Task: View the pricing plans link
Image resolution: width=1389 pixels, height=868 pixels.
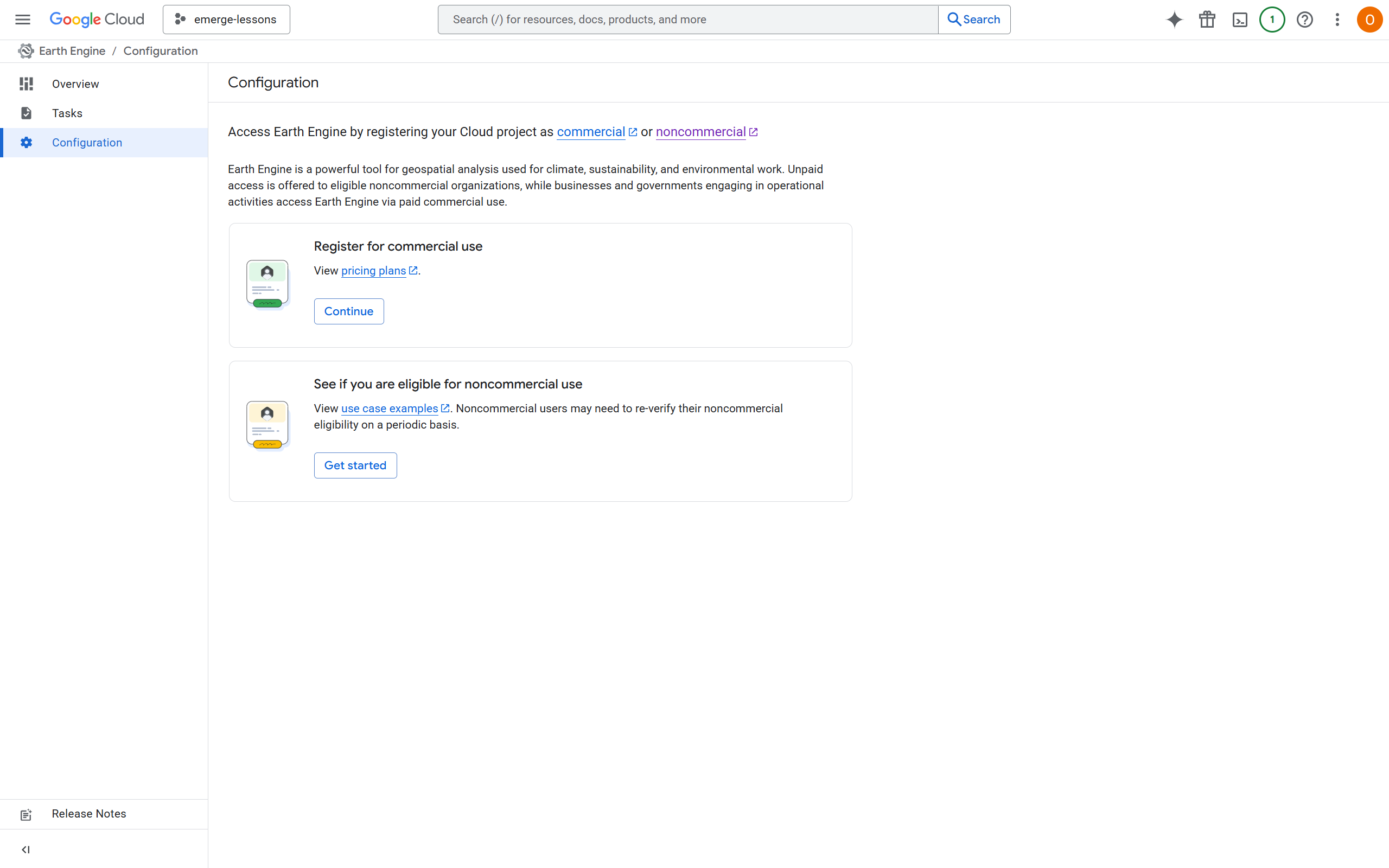Action: tap(374, 270)
